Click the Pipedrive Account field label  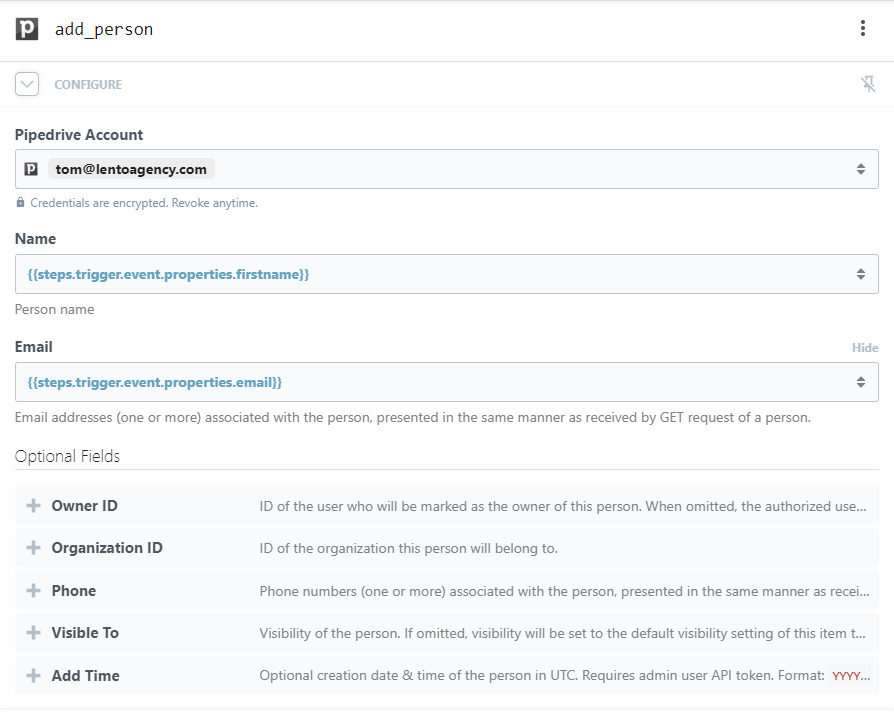click(x=79, y=135)
